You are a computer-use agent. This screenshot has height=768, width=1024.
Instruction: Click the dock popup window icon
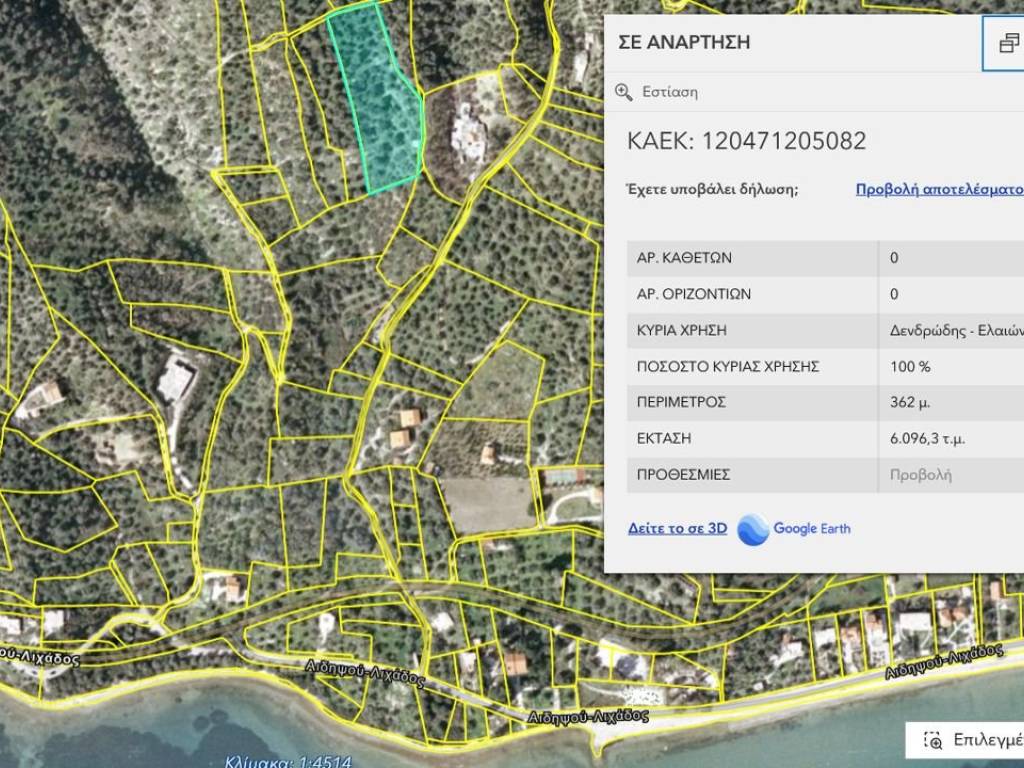[x=1007, y=43]
